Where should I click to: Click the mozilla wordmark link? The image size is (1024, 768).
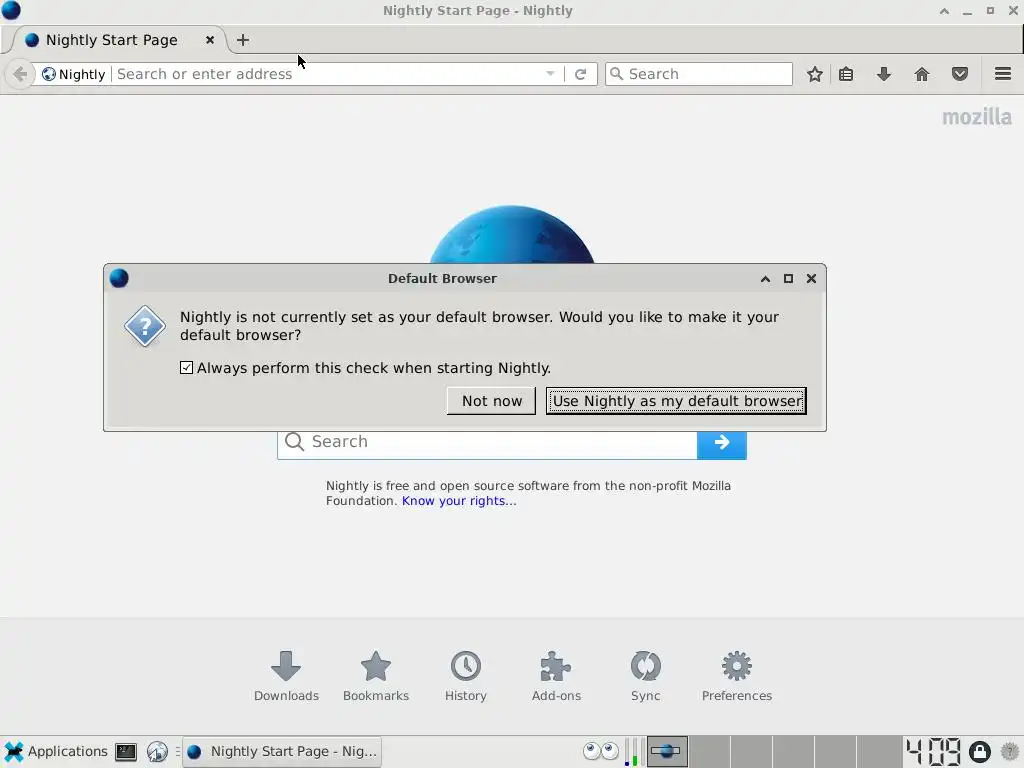[976, 118]
